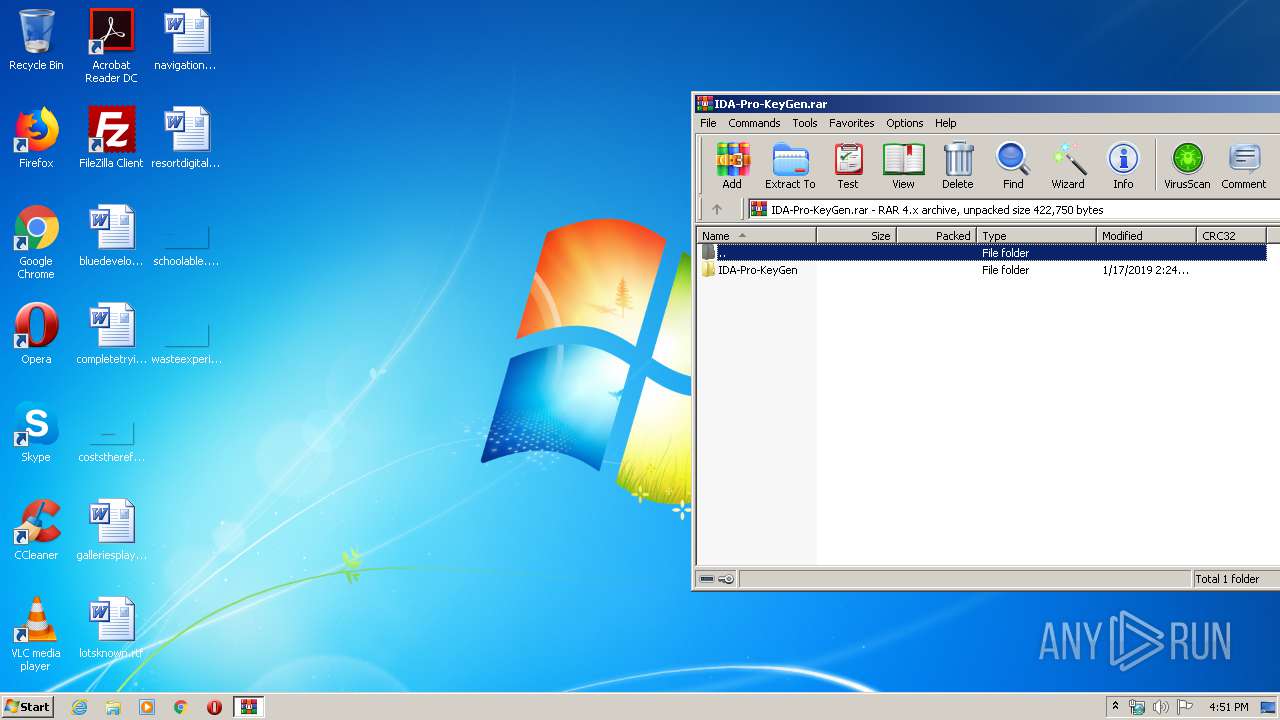Click the Action Center flag icon
1280x720 pixels.
pos(1185,707)
